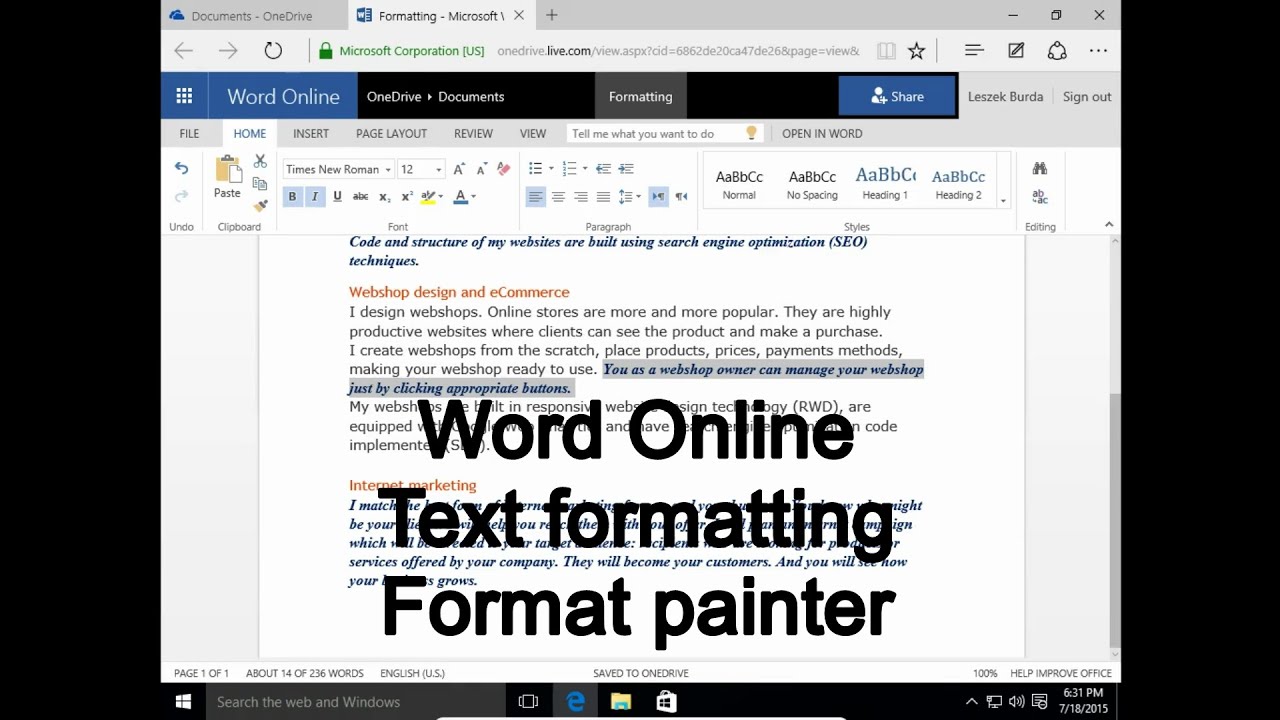Open Find with the binoculars icon
Screen dimensions: 1280x720
(x=1040, y=168)
